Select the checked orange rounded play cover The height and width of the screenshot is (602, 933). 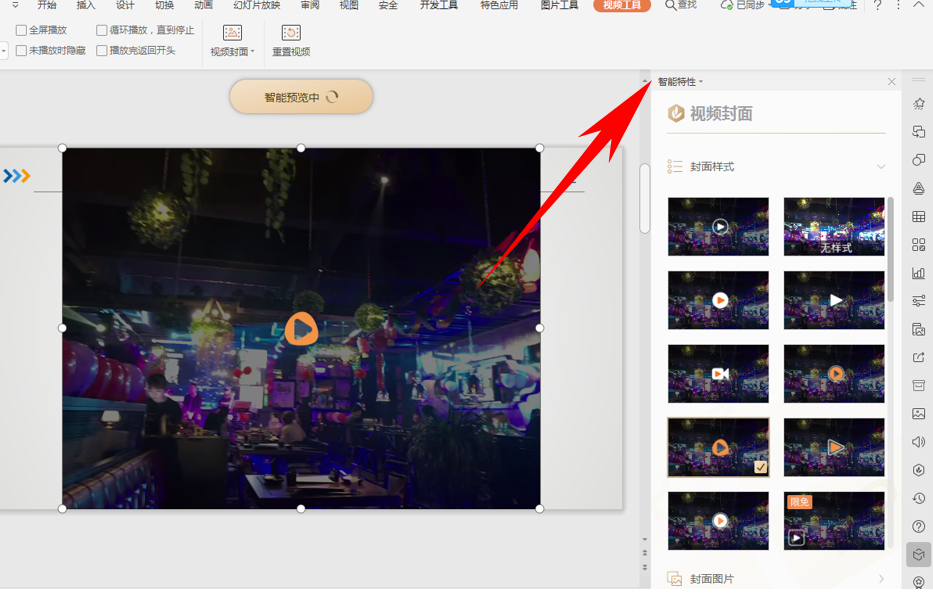pos(718,447)
